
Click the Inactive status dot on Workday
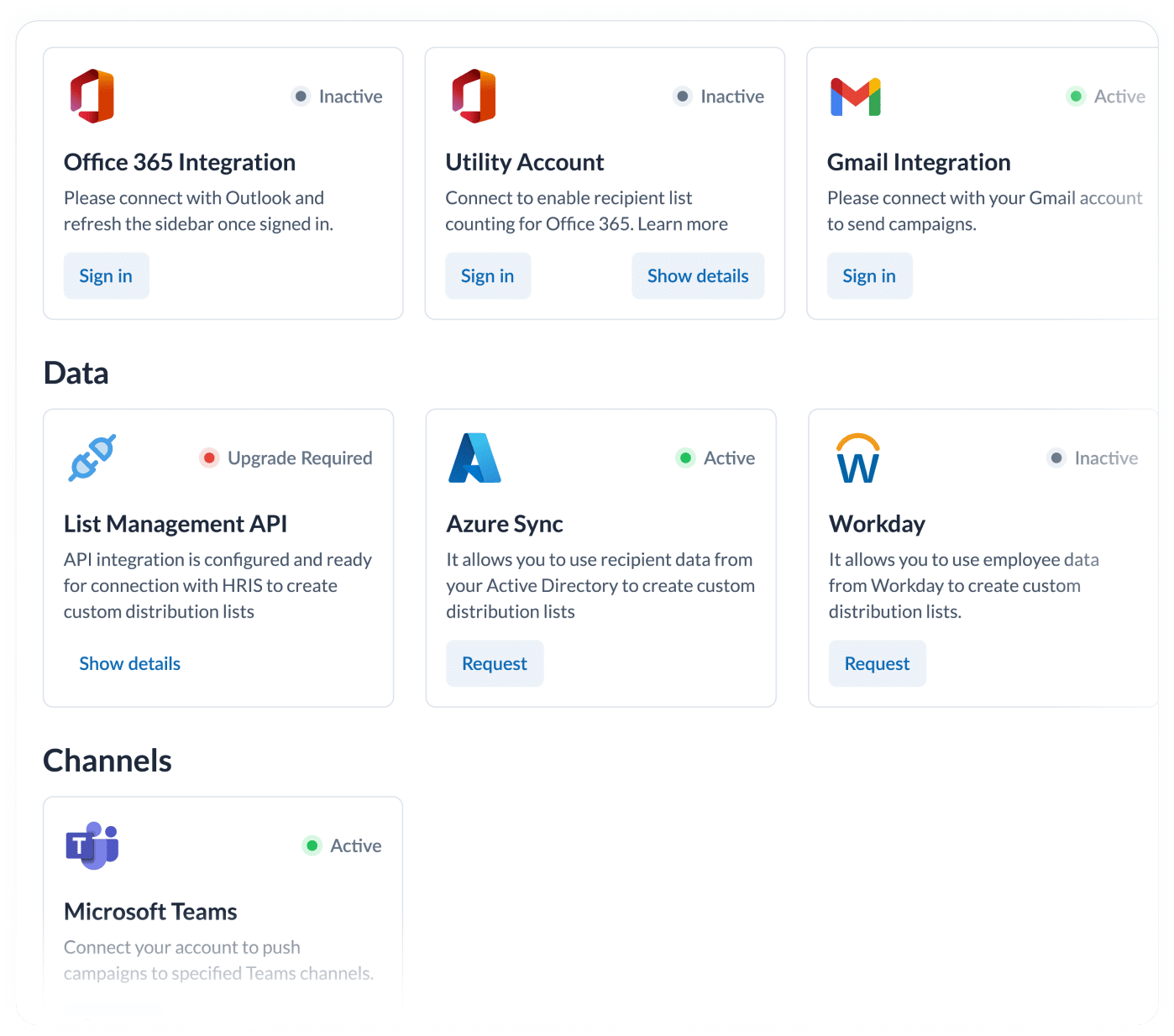point(1056,458)
